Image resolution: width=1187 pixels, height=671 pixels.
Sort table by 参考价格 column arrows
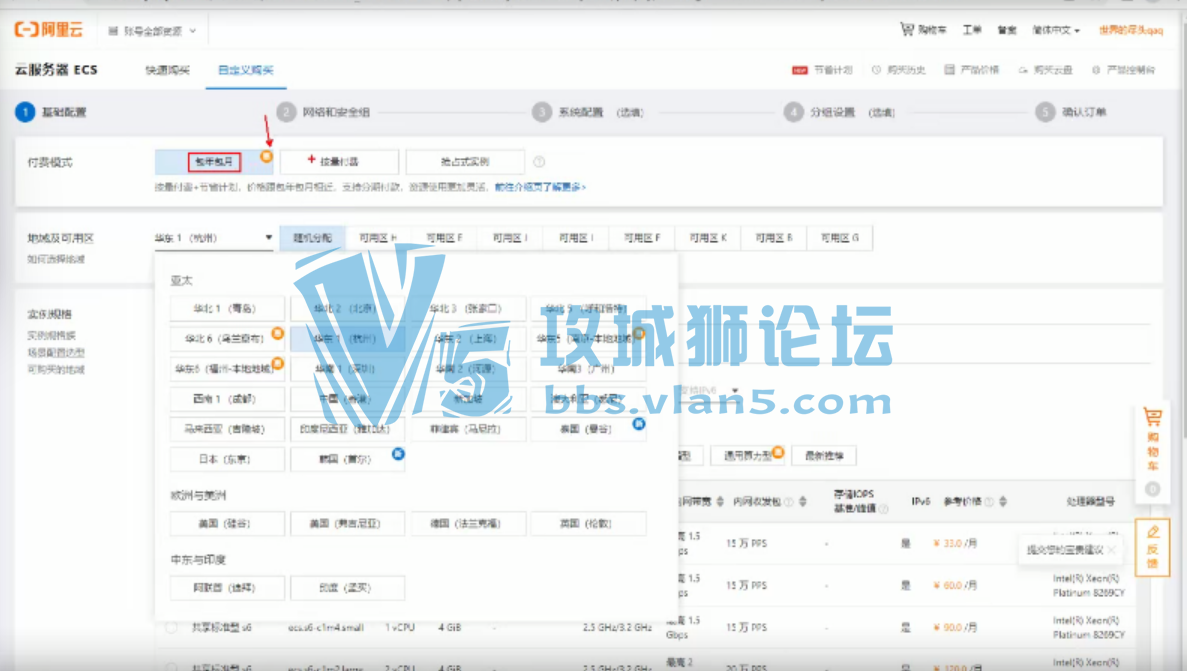pyautogui.click(x=1003, y=501)
